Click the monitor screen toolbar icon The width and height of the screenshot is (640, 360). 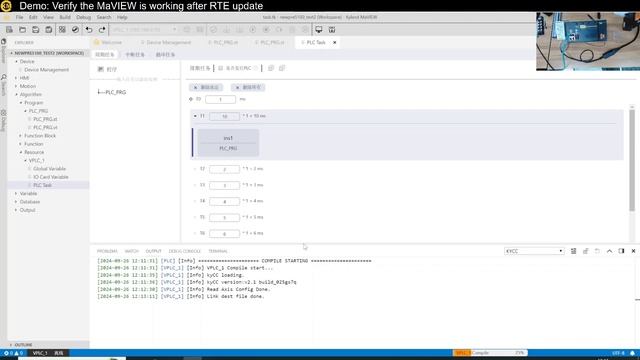[x=319, y=30]
